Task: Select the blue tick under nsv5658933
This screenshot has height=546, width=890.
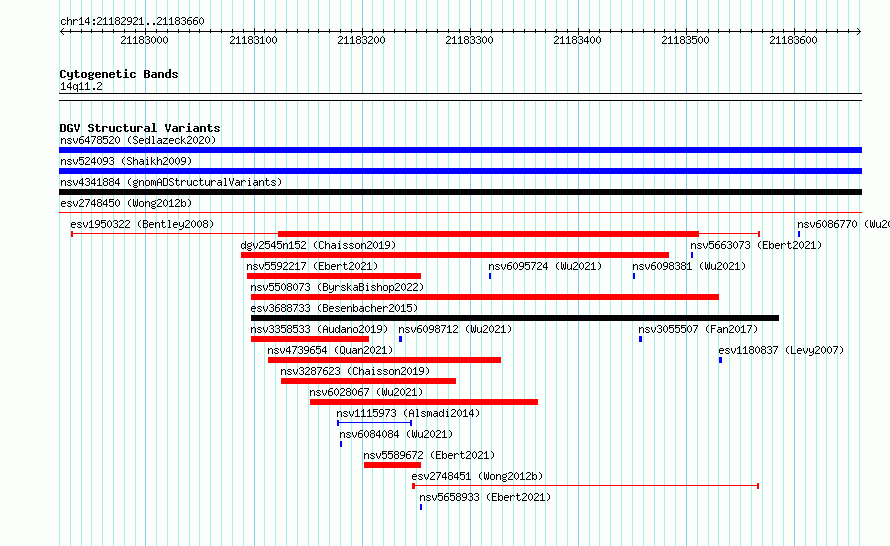Action: 421,507
